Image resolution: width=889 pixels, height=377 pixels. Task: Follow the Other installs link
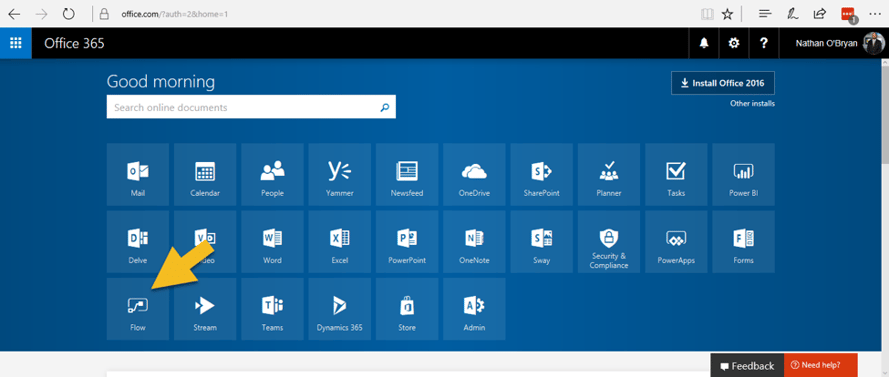point(752,104)
